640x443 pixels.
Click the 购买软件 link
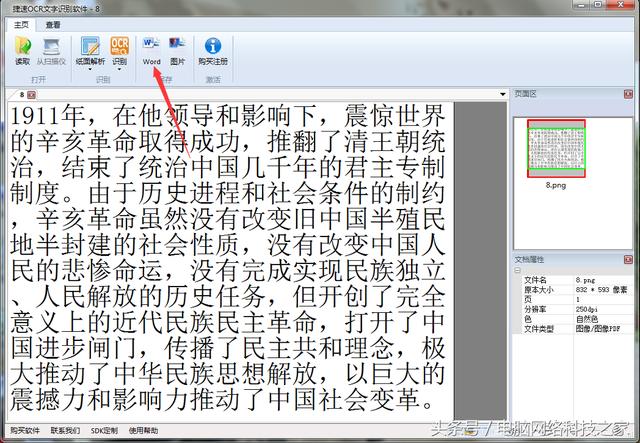pyautogui.click(x=24, y=430)
